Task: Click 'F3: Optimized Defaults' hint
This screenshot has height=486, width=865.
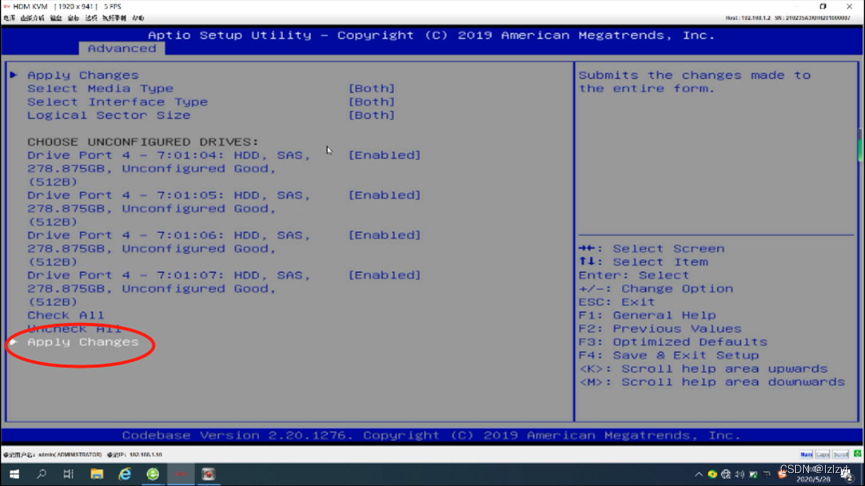Action: coord(673,342)
